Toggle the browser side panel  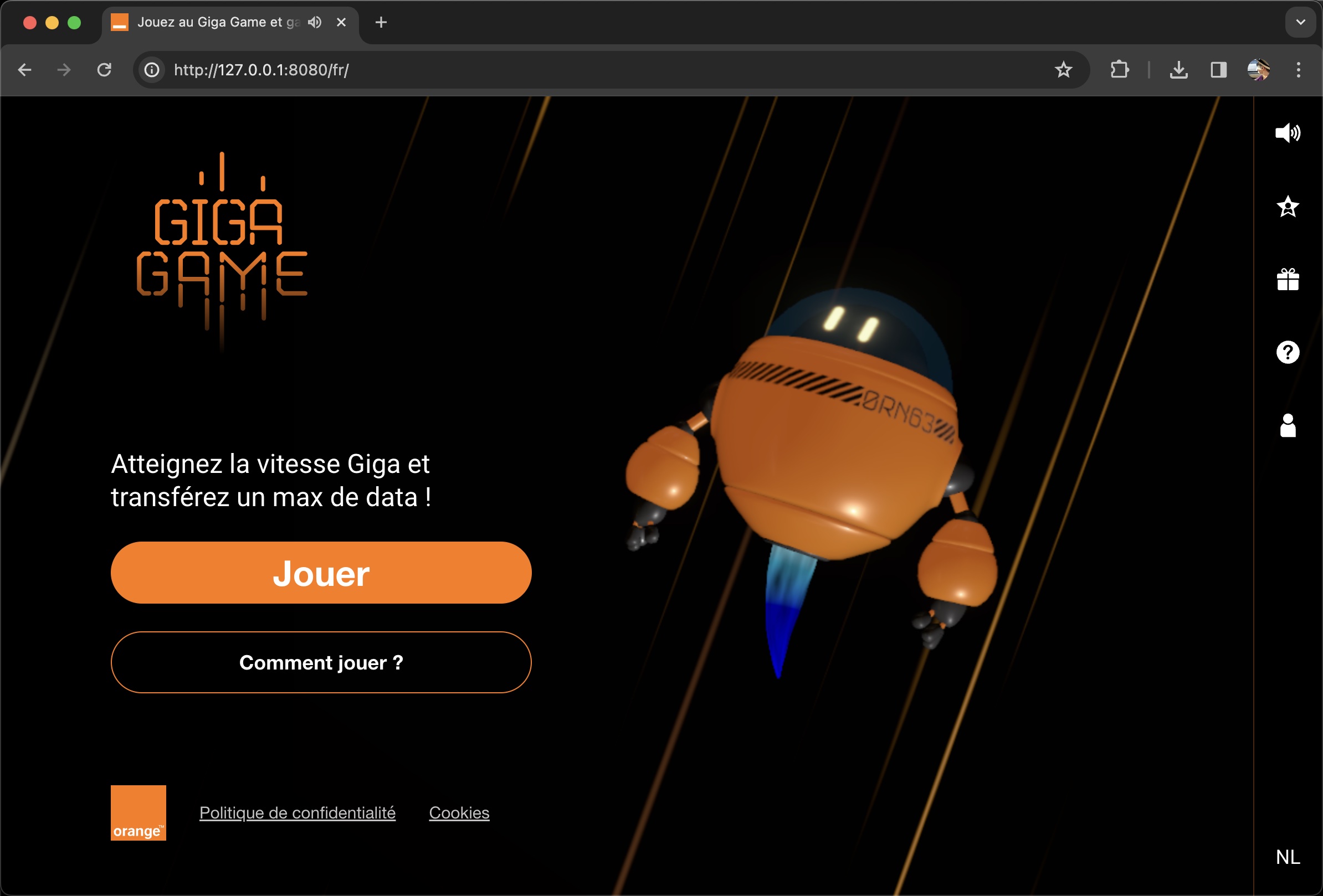1218,70
